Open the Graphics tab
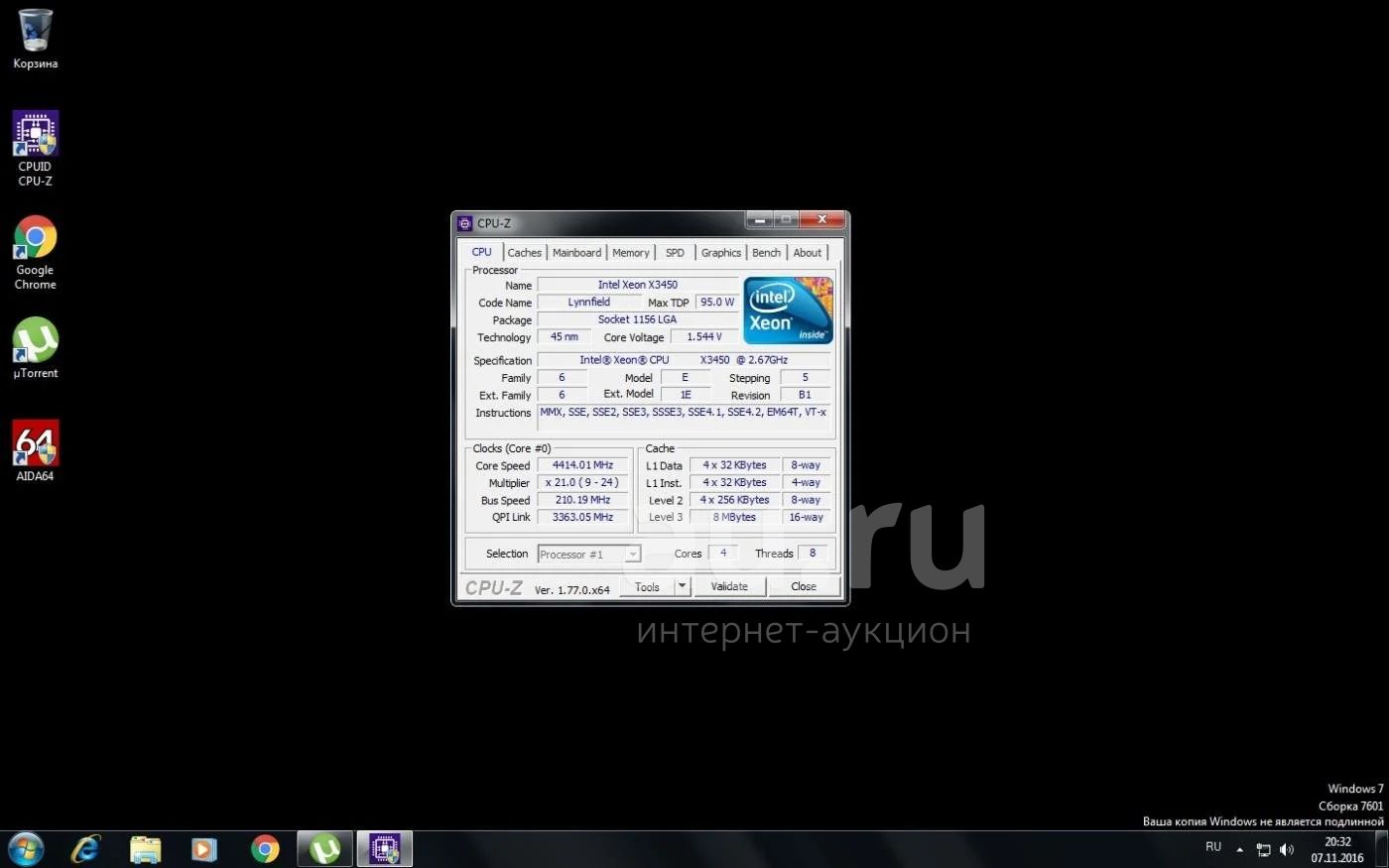The image size is (1389, 868). [721, 253]
